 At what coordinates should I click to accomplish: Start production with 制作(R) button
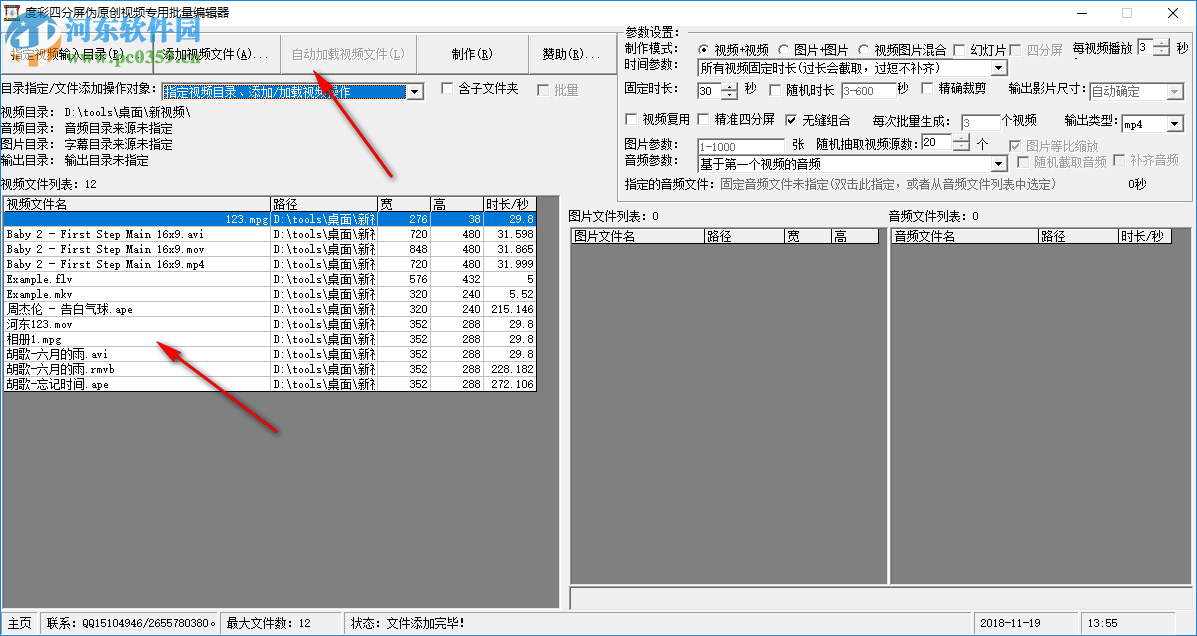click(472, 53)
